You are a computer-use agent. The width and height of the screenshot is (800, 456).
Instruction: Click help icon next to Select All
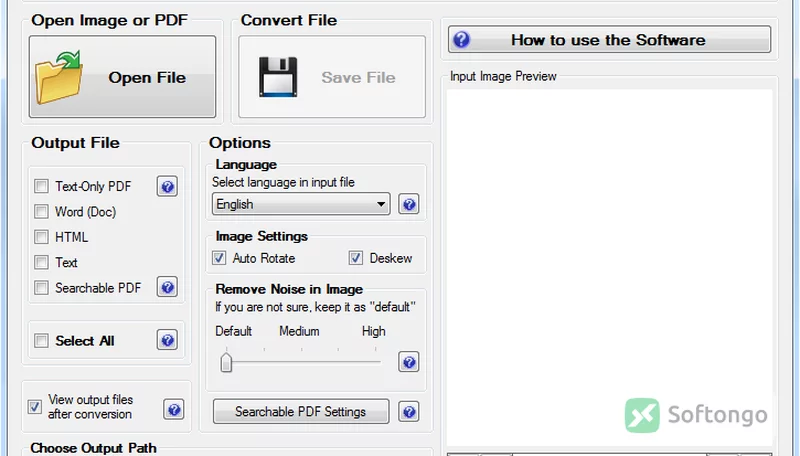pos(167,340)
